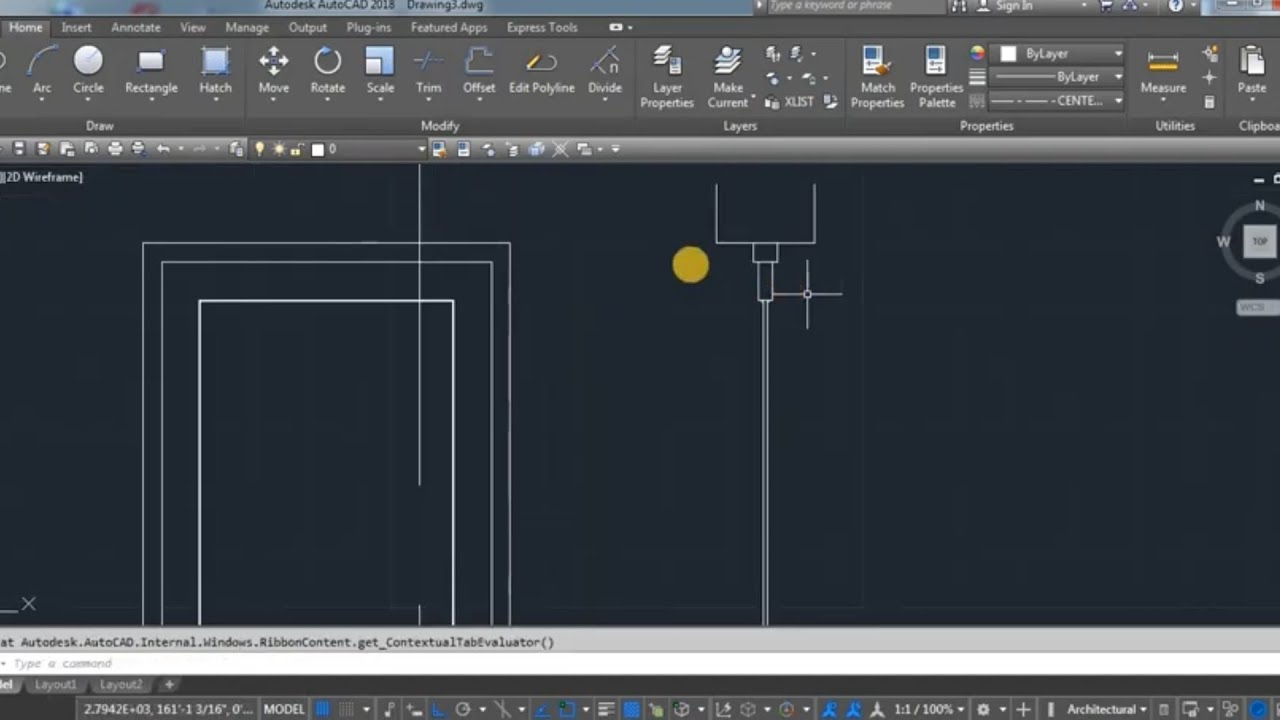Toggle MODEL space button
Screen dimensions: 1280x720
click(284, 709)
